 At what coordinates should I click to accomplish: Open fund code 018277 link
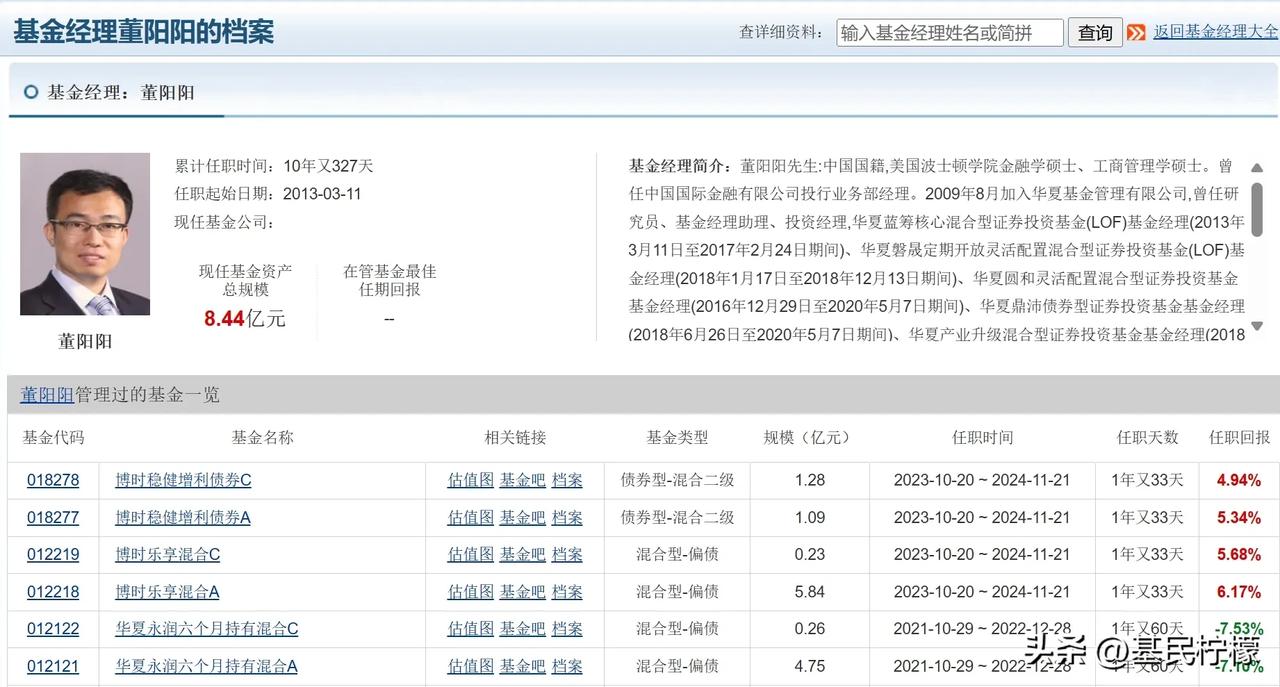point(53,517)
